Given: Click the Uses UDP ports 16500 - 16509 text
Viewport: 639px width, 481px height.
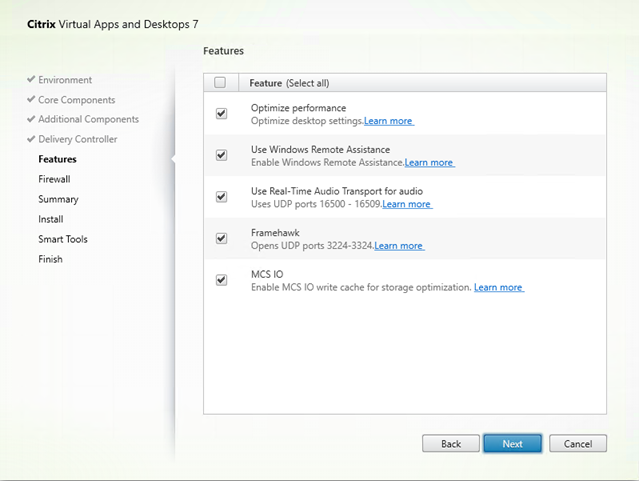Looking at the screenshot, I should (x=316, y=204).
